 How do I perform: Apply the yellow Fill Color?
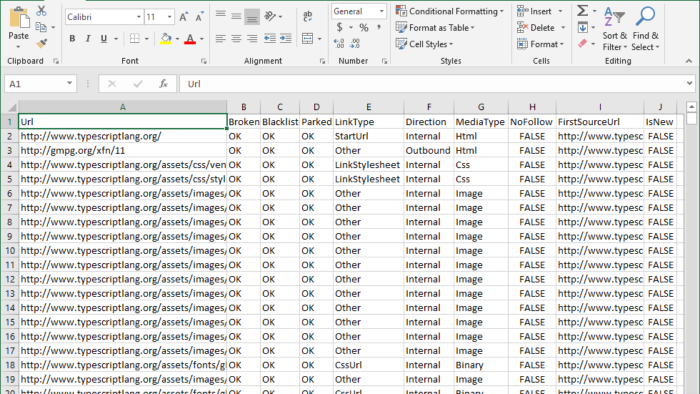coord(166,39)
